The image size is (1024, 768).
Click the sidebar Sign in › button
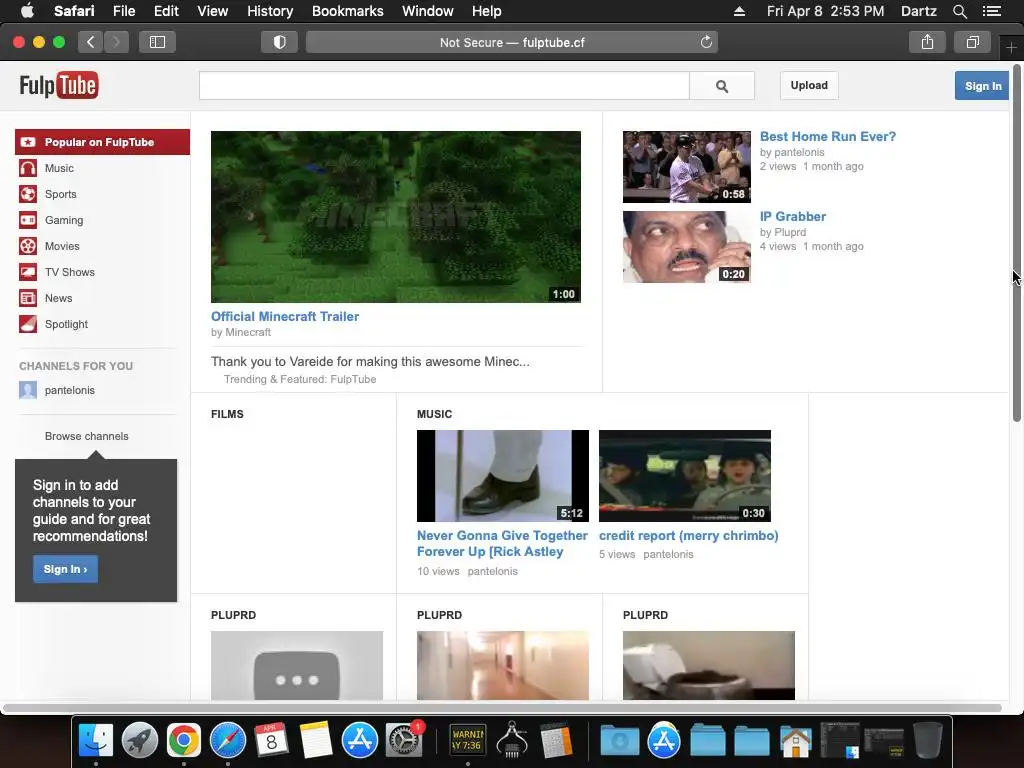[65, 569]
